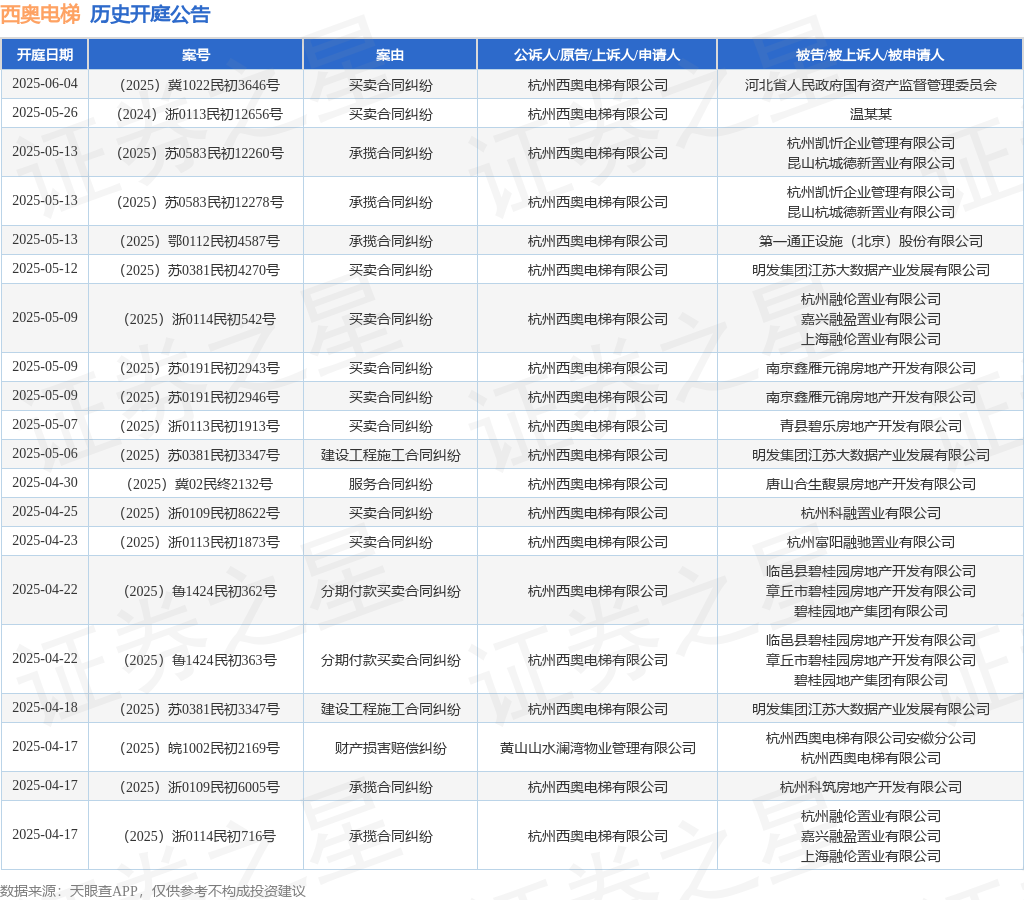
Task: Click the 被告/被上诉人/被申请人 column header
Action: pyautogui.click(x=870, y=55)
